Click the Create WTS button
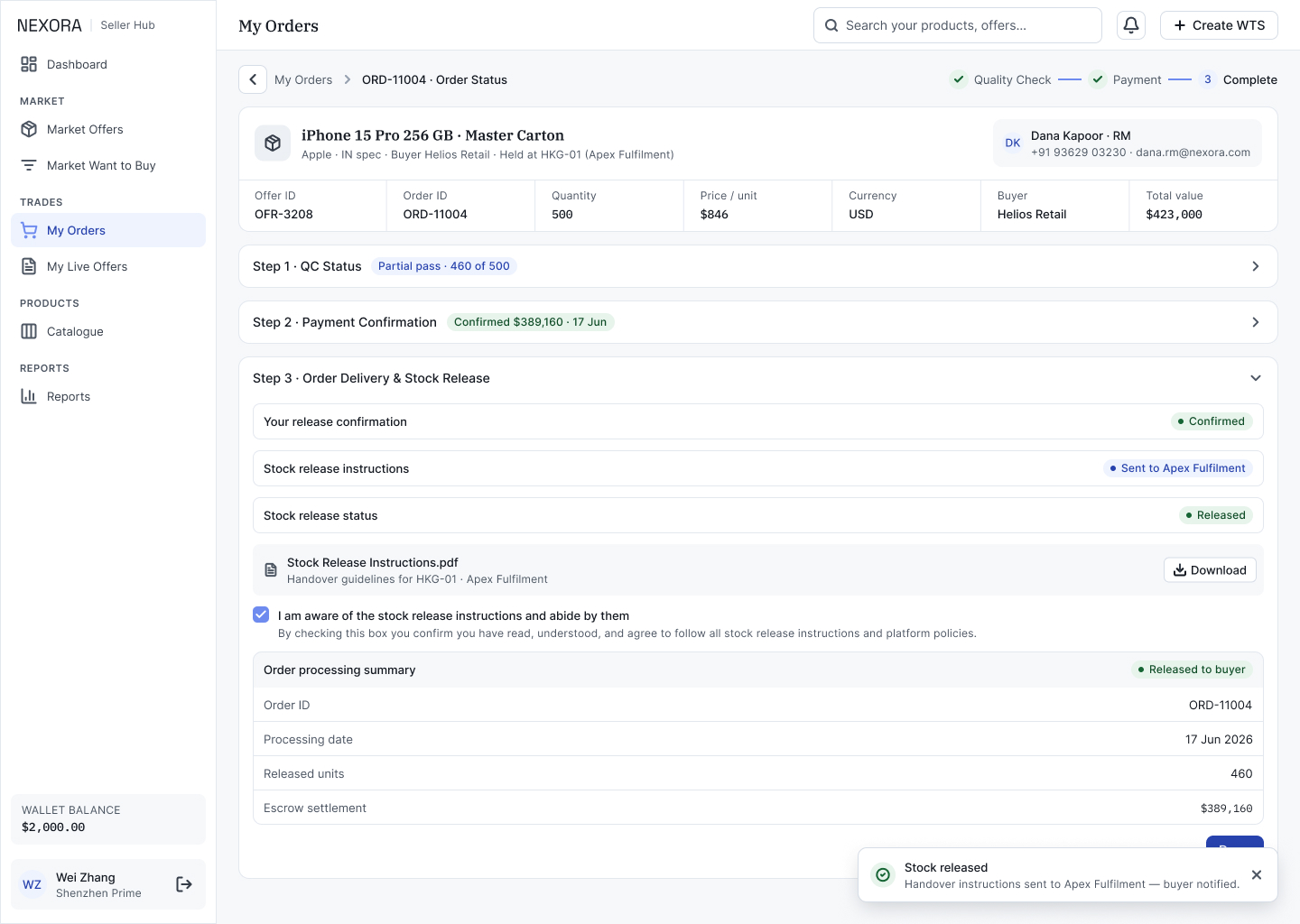 coord(1219,25)
